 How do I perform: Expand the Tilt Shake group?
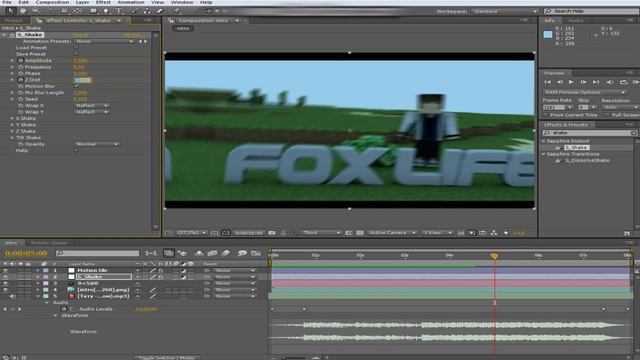coord(12,138)
